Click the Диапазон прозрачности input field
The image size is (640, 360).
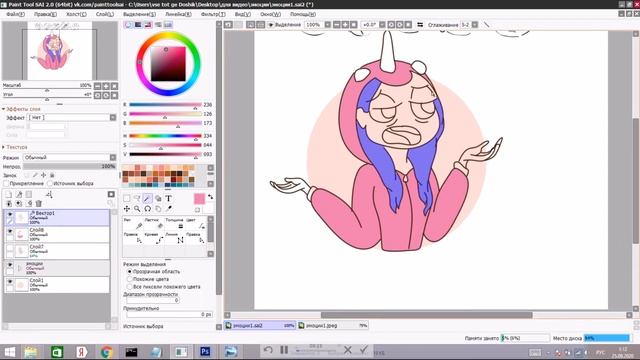pos(153,300)
